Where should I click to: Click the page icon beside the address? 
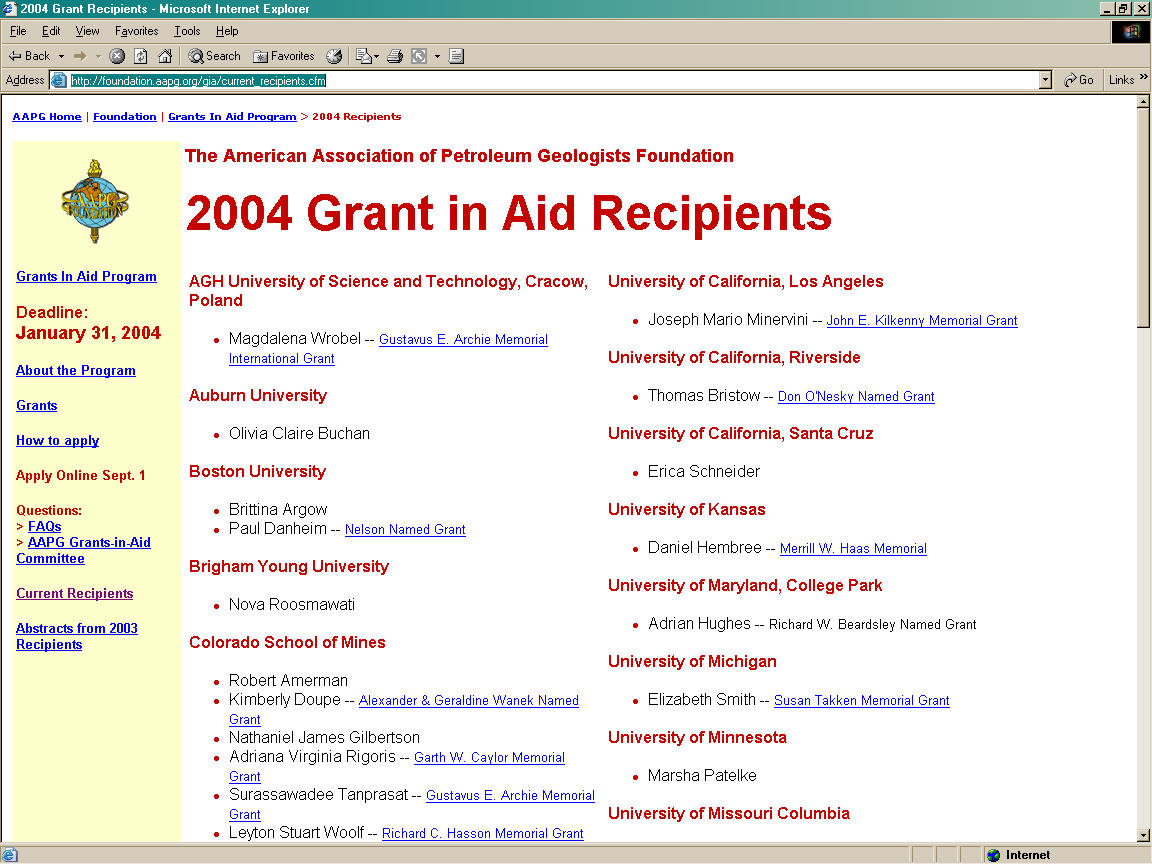pos(59,80)
